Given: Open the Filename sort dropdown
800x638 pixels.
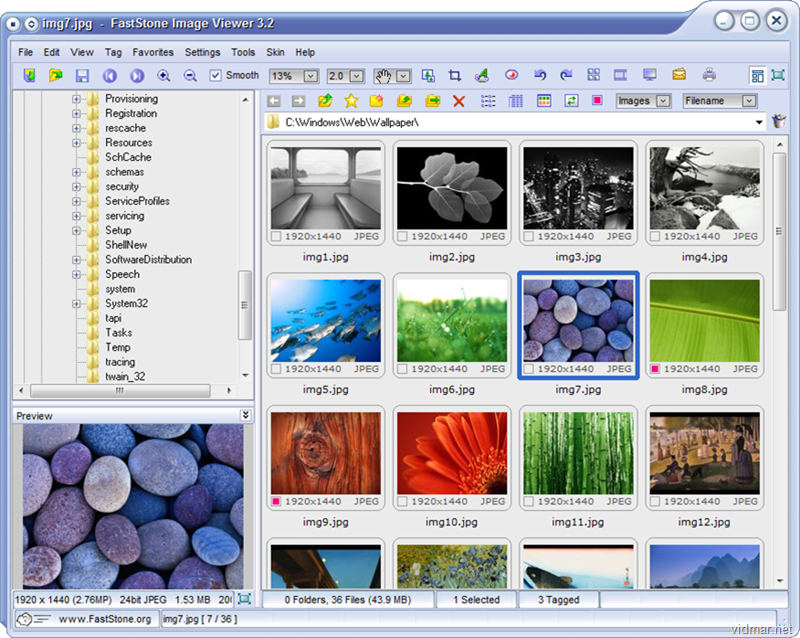Looking at the screenshot, I should point(747,101).
